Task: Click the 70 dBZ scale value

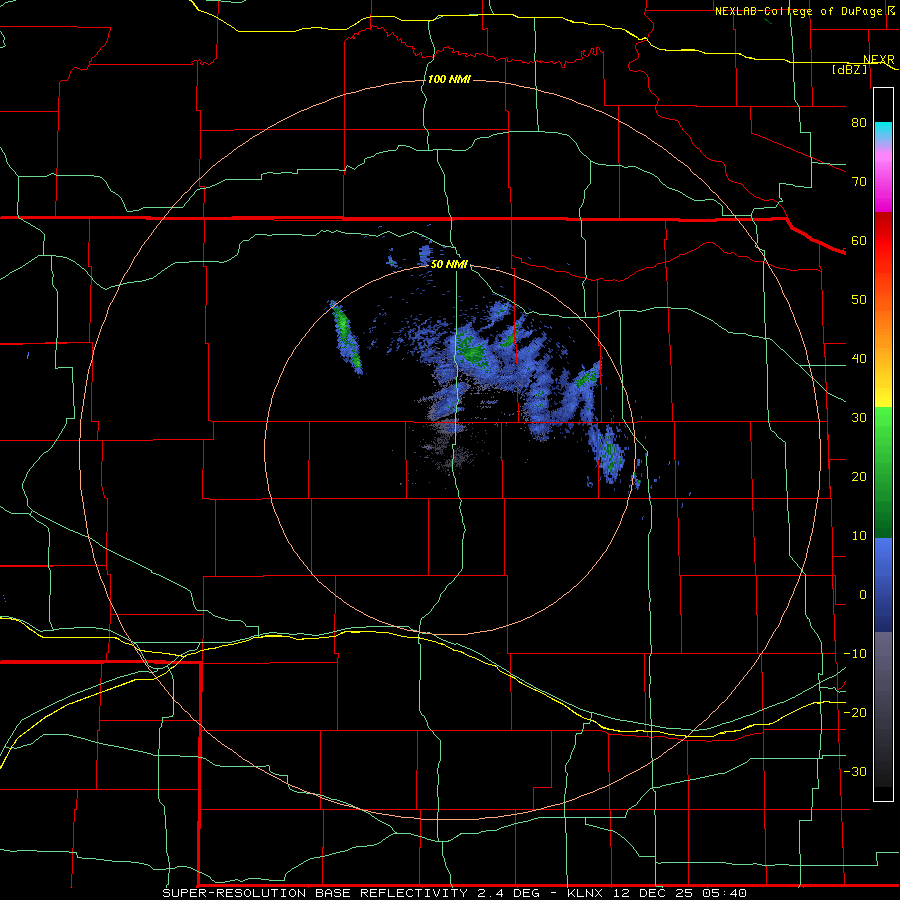Action: click(x=859, y=181)
